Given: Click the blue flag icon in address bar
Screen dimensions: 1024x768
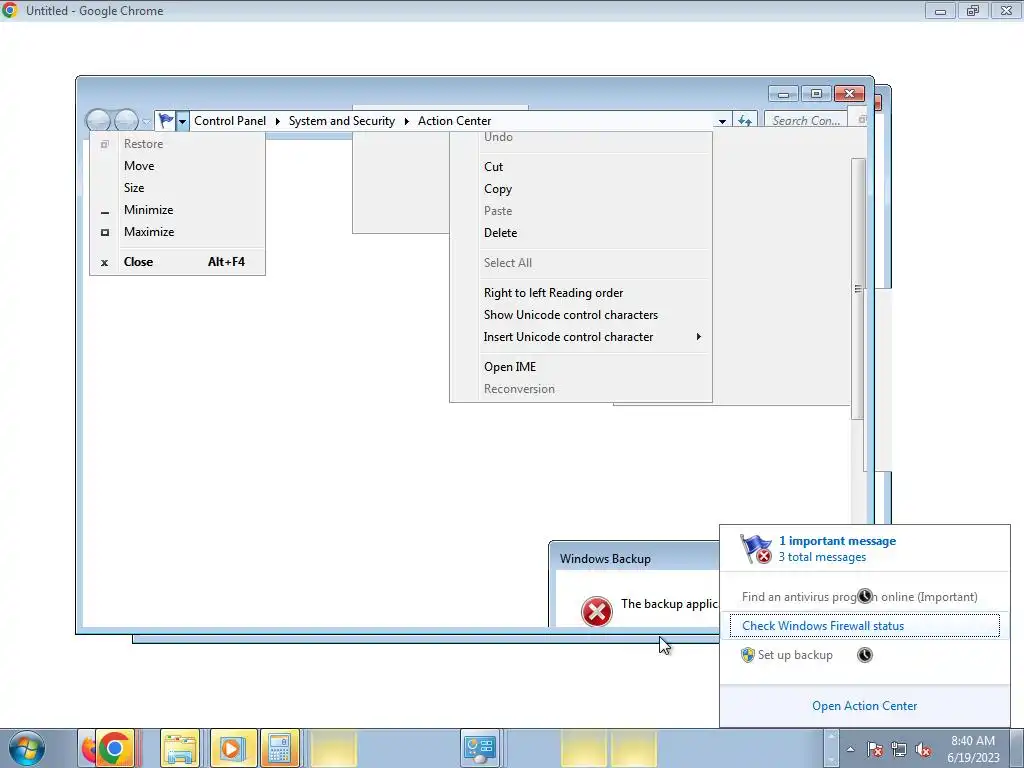Looking at the screenshot, I should tap(166, 121).
